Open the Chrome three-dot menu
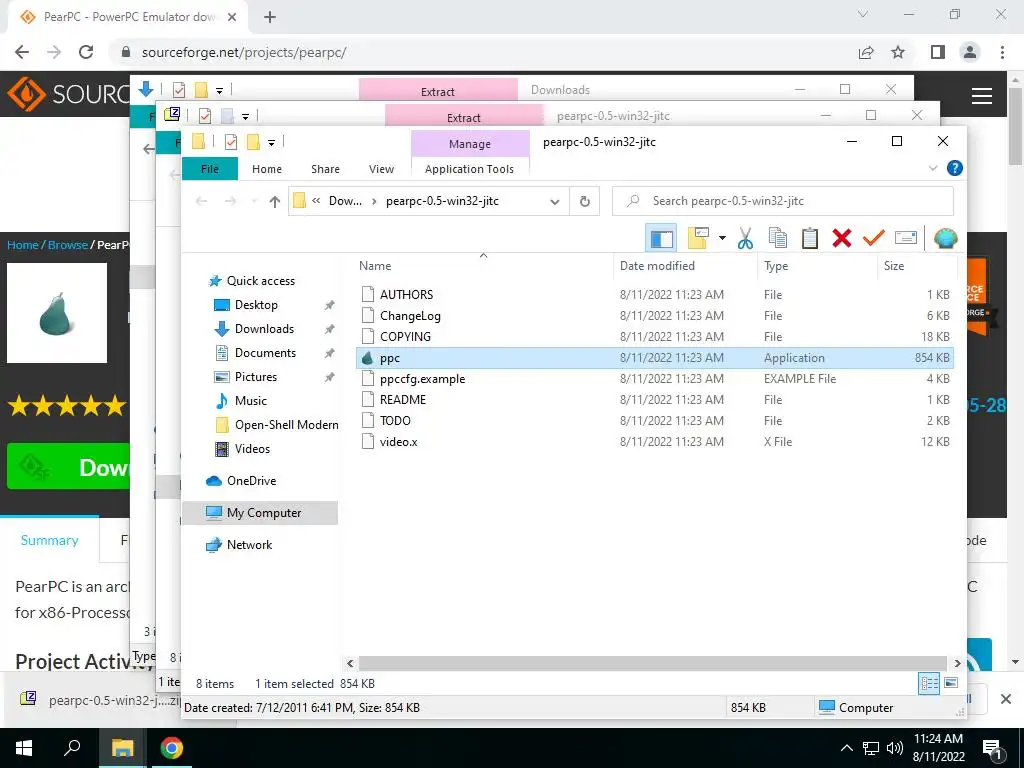This screenshot has height=768, width=1024. [1002, 52]
